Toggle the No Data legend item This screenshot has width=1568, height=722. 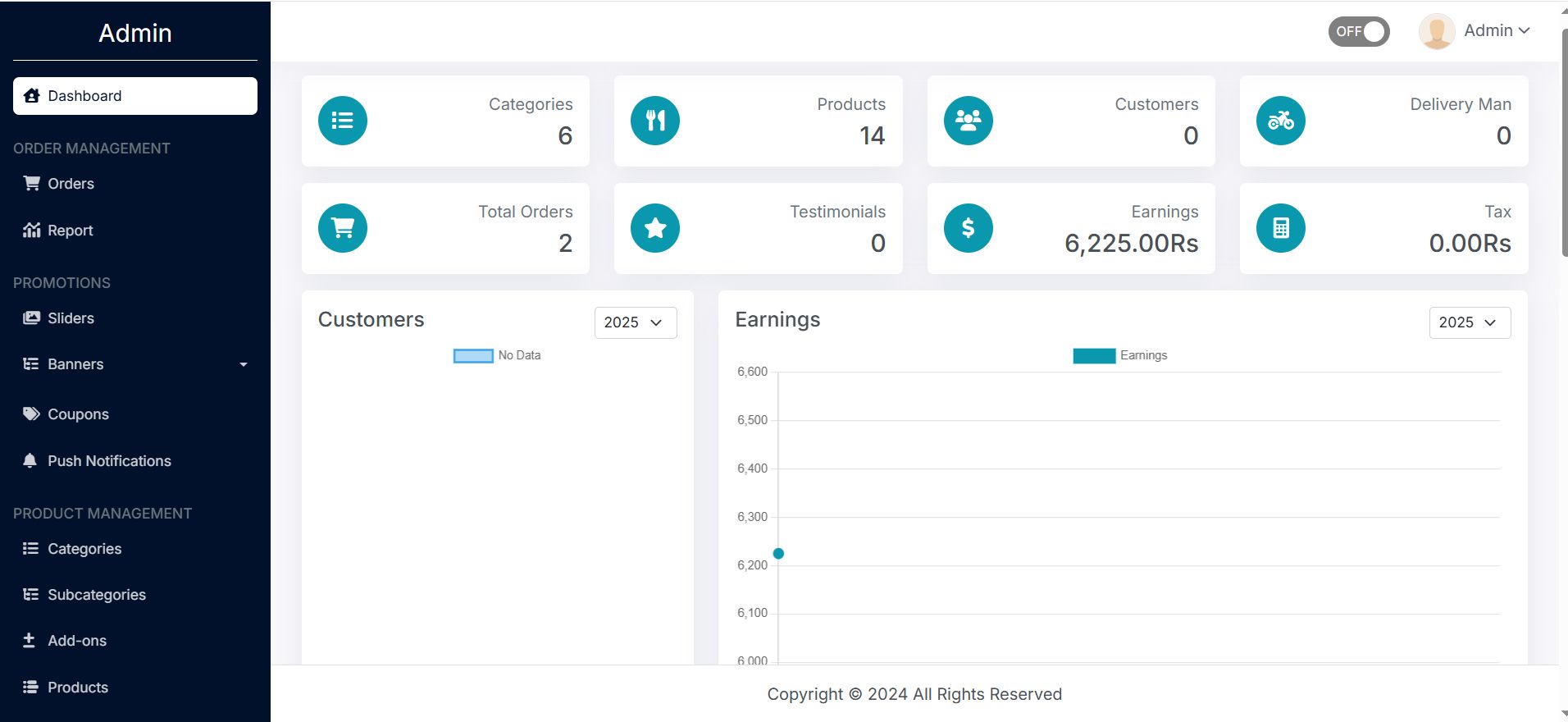(497, 355)
